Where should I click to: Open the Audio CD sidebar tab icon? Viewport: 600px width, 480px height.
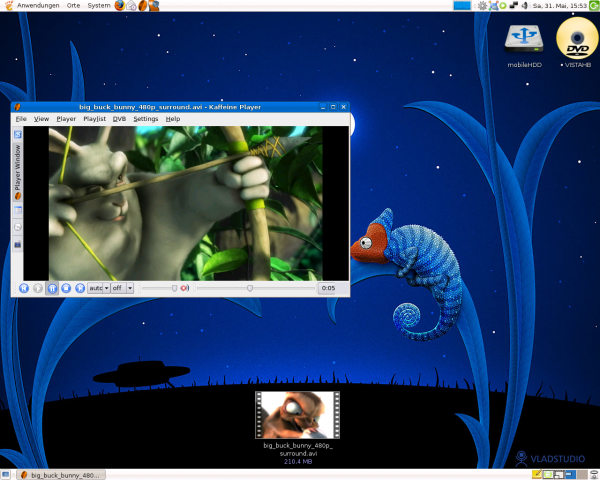(x=18, y=227)
